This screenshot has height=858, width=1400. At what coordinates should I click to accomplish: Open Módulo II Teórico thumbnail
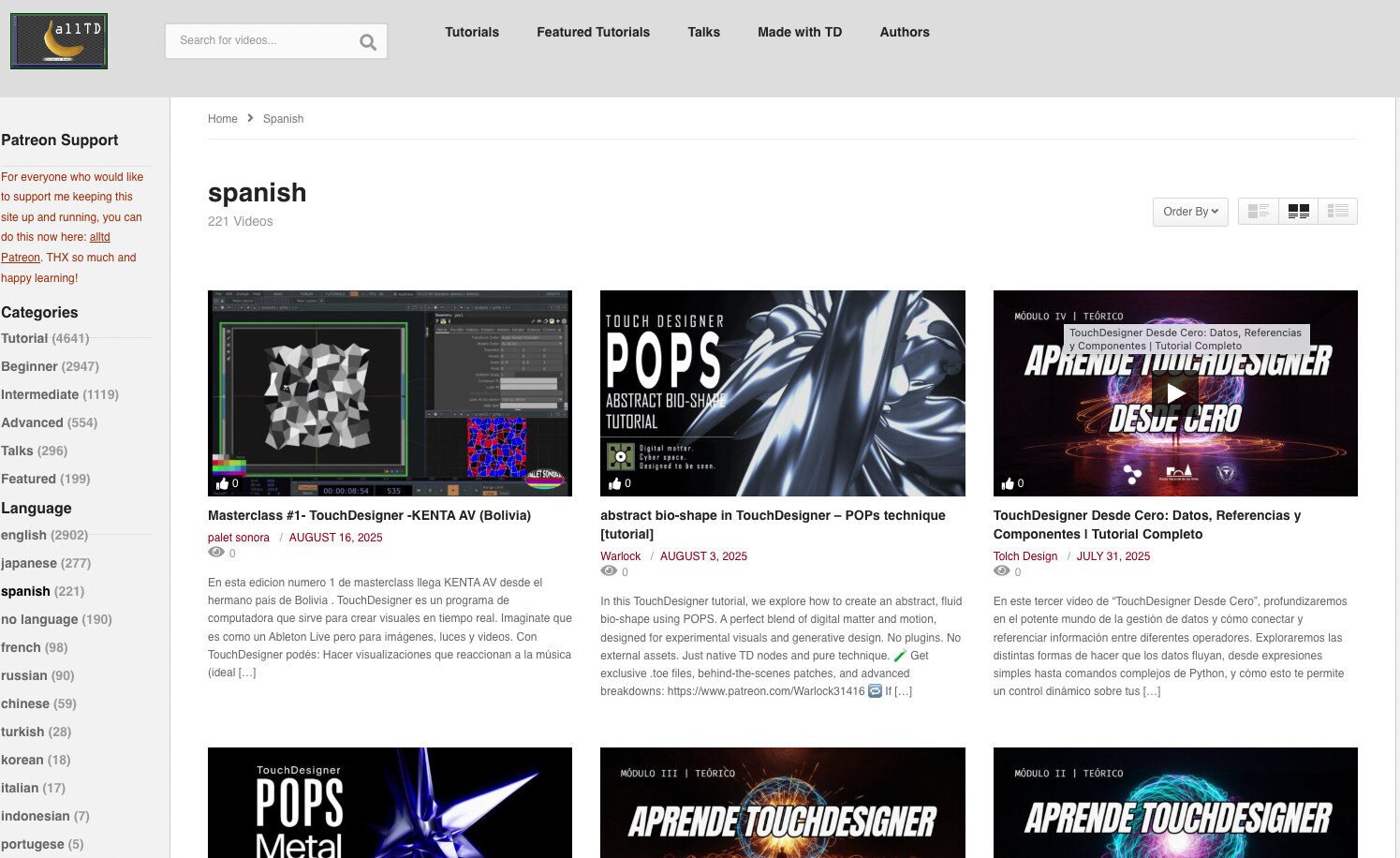tap(1175, 803)
